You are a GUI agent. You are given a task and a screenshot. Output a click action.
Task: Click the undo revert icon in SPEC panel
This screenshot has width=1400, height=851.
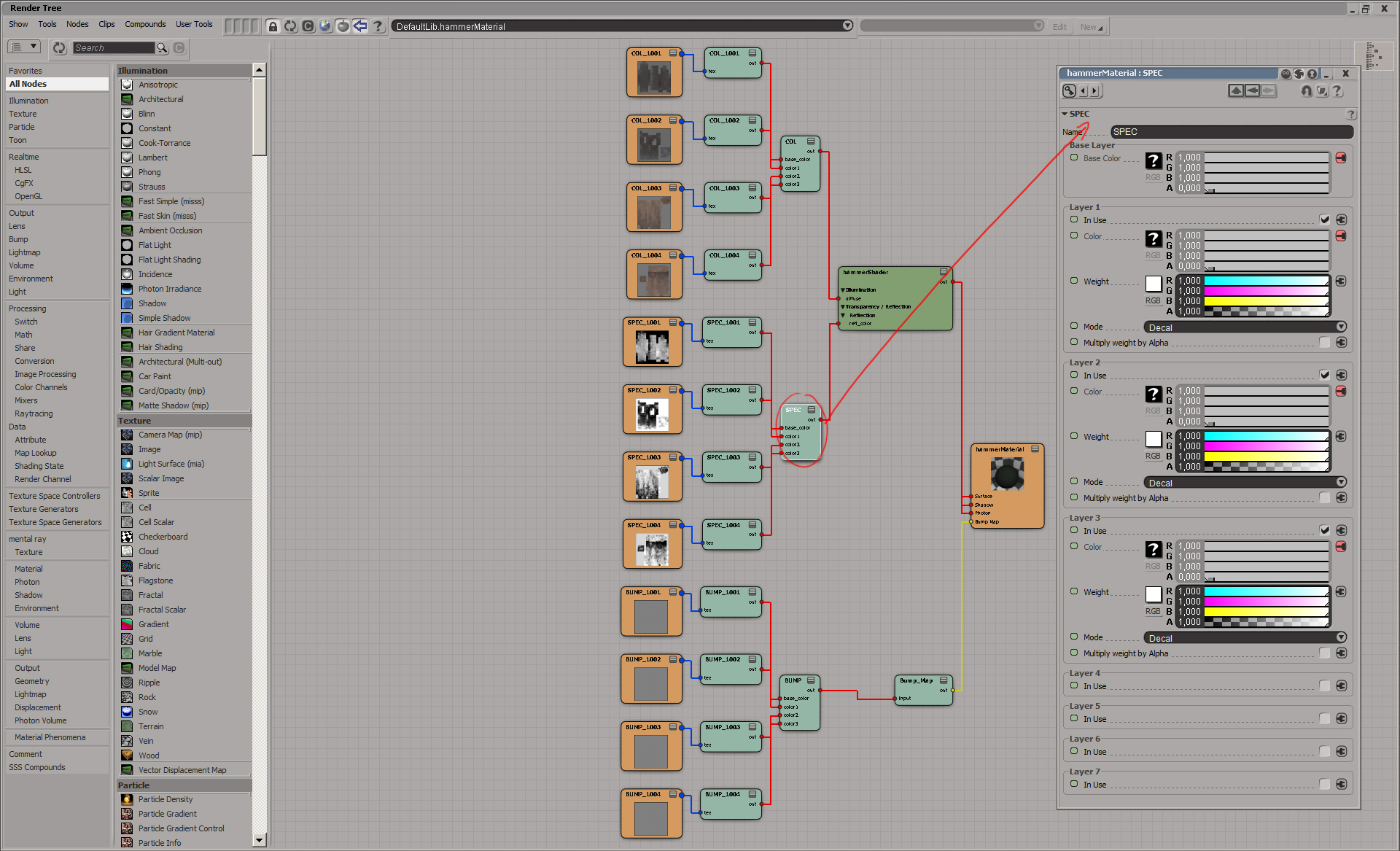[x=1307, y=91]
